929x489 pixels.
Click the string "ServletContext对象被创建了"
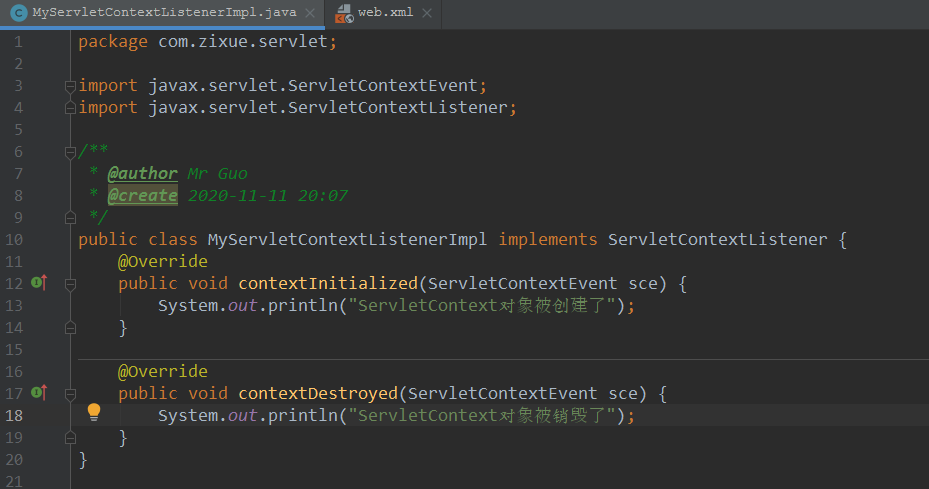pos(482,305)
